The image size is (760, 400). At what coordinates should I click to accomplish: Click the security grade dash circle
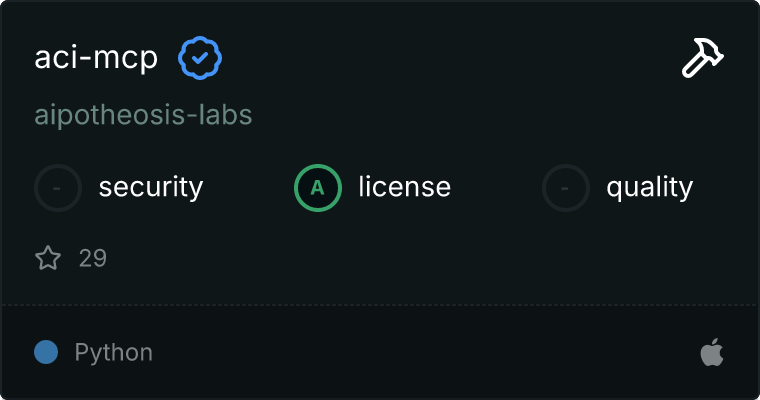[58, 187]
